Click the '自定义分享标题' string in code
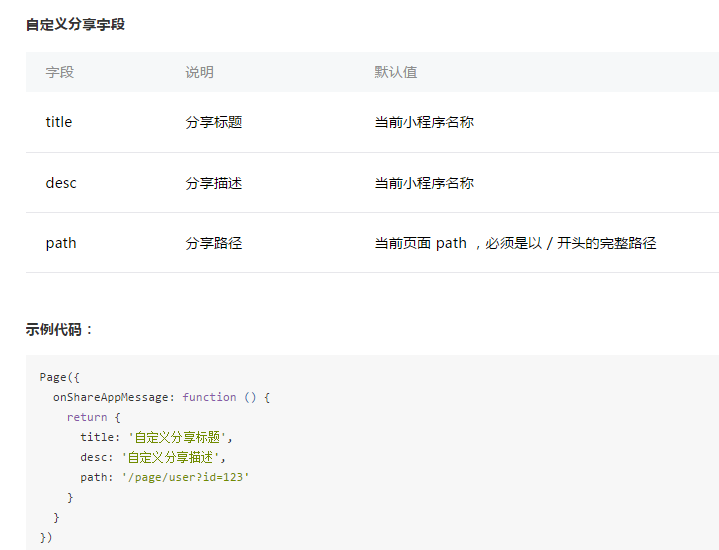This screenshot has height=550, width=719. [x=180, y=437]
